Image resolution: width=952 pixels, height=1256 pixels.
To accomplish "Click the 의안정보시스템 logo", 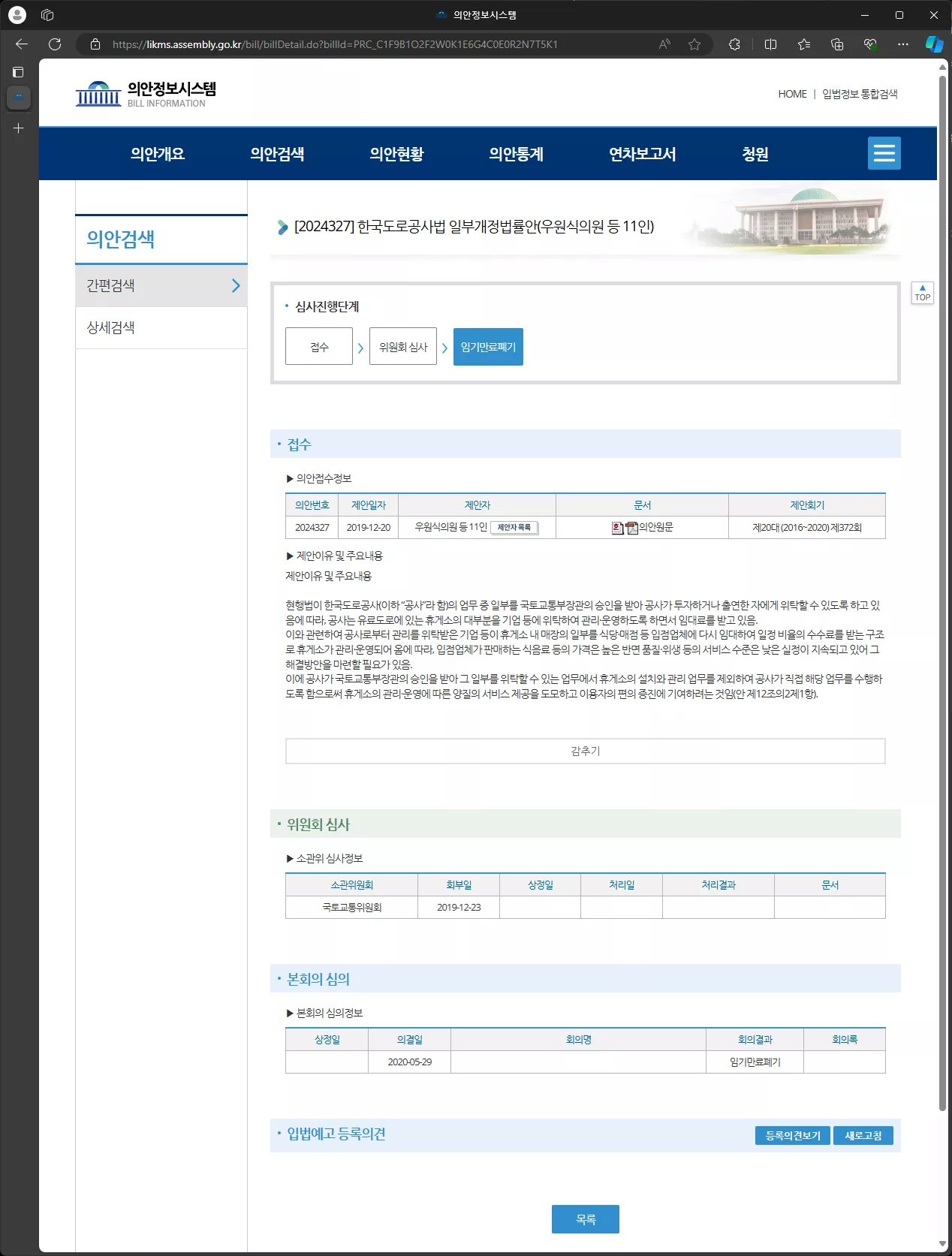I will 146,94.
